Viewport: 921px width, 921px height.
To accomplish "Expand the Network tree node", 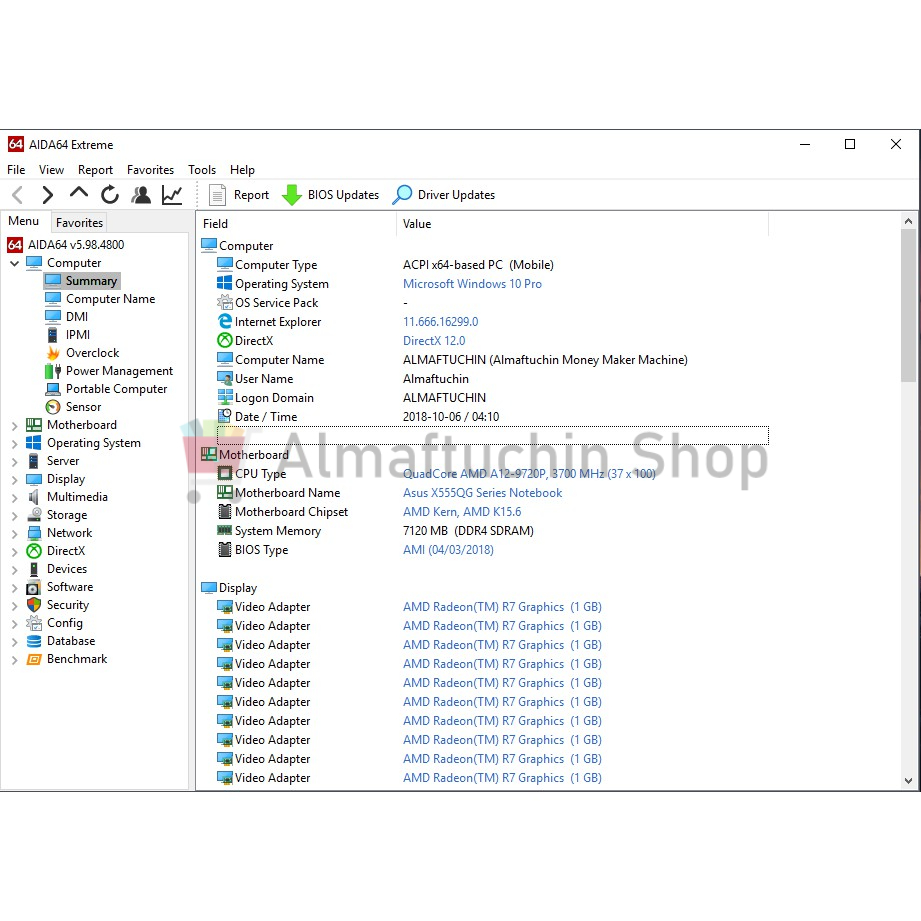I will tap(15, 534).
